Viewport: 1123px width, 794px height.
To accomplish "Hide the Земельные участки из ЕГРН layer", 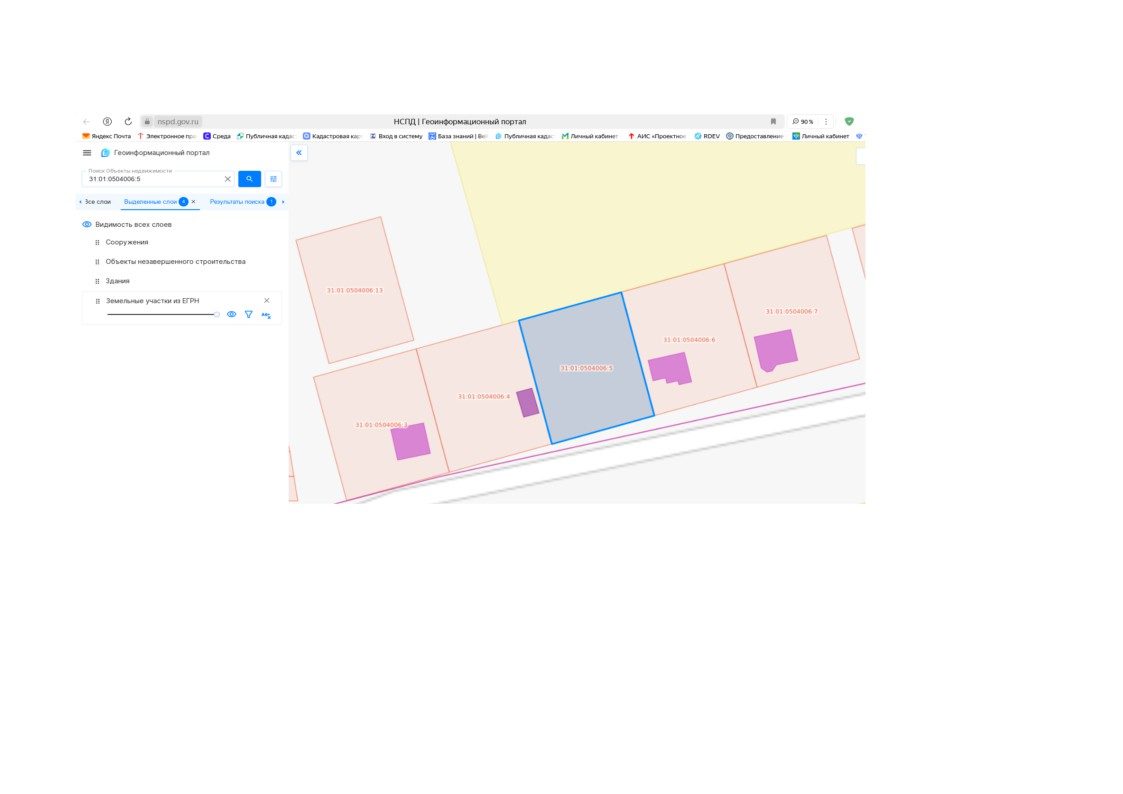I will pyautogui.click(x=231, y=314).
